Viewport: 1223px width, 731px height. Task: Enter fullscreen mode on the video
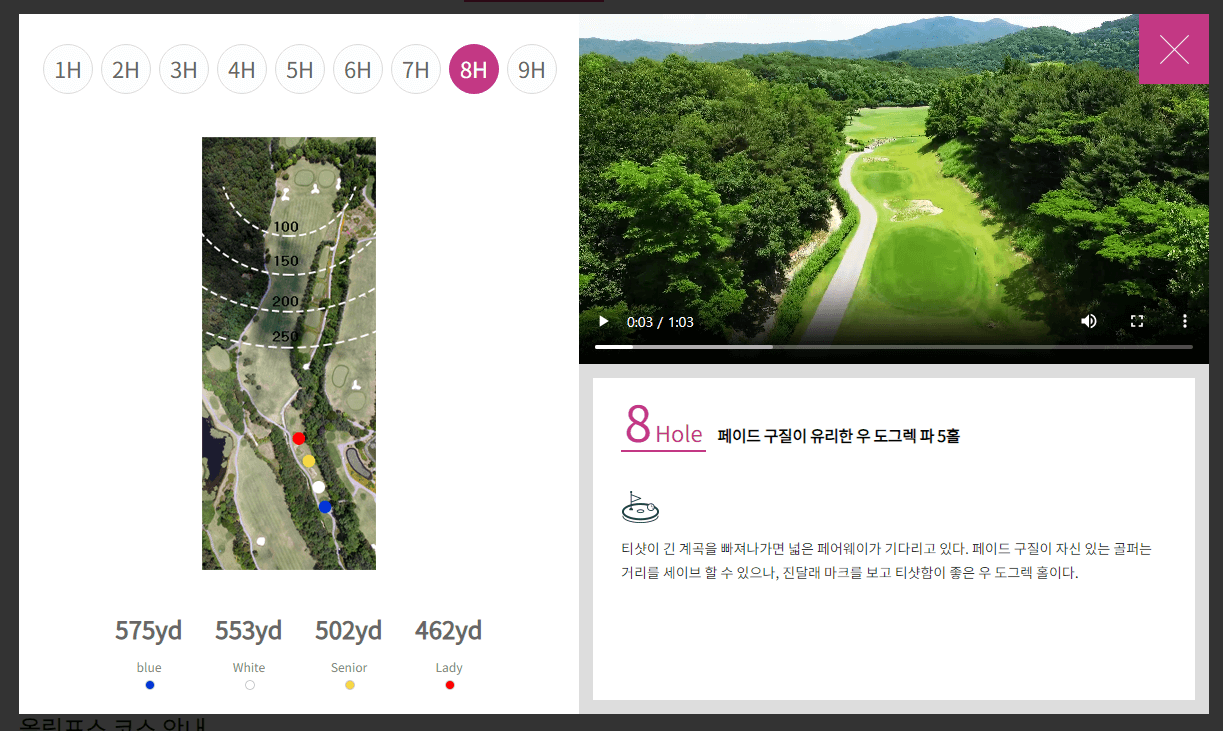[x=1137, y=321]
